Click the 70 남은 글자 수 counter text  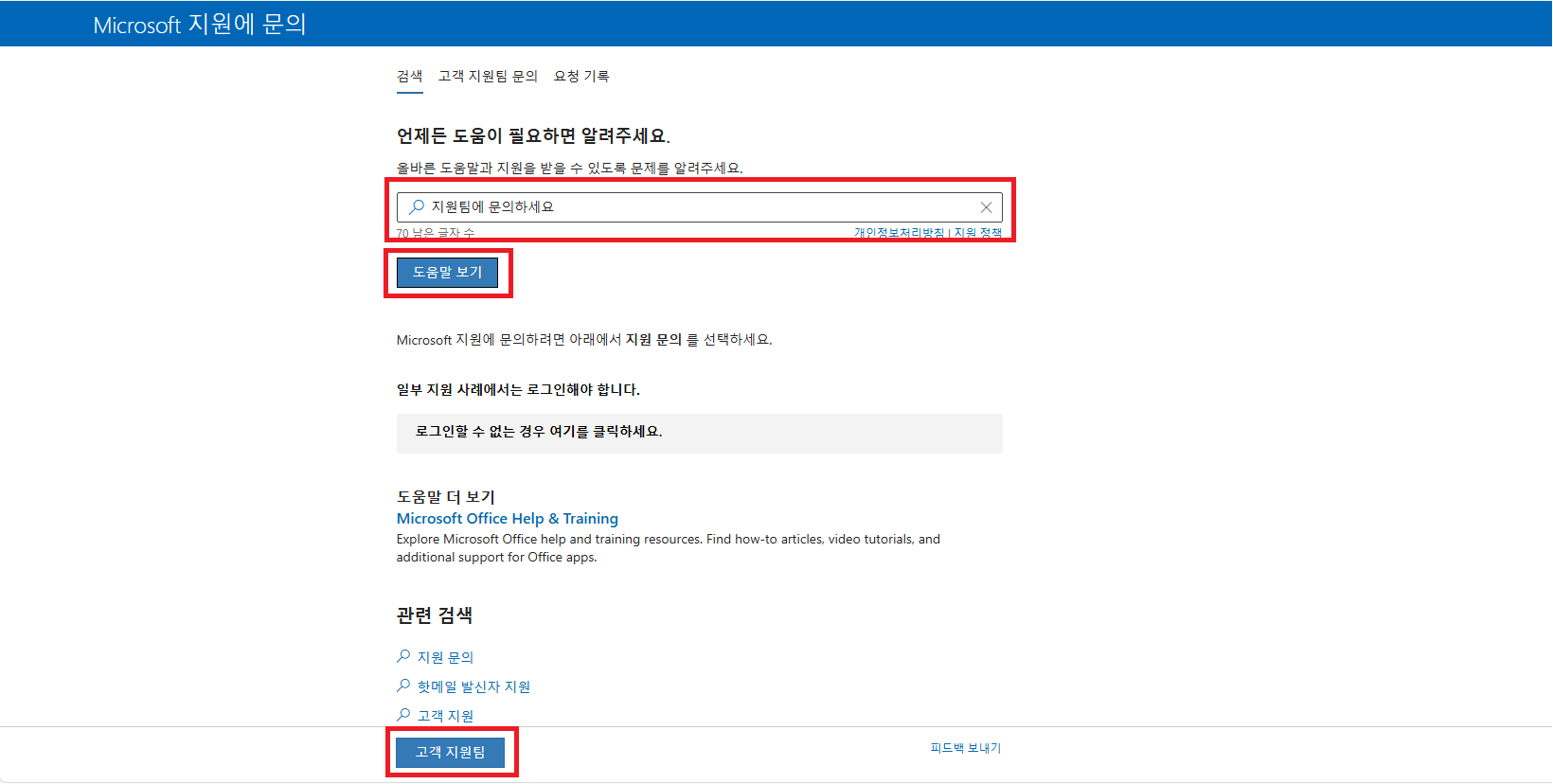tap(436, 233)
